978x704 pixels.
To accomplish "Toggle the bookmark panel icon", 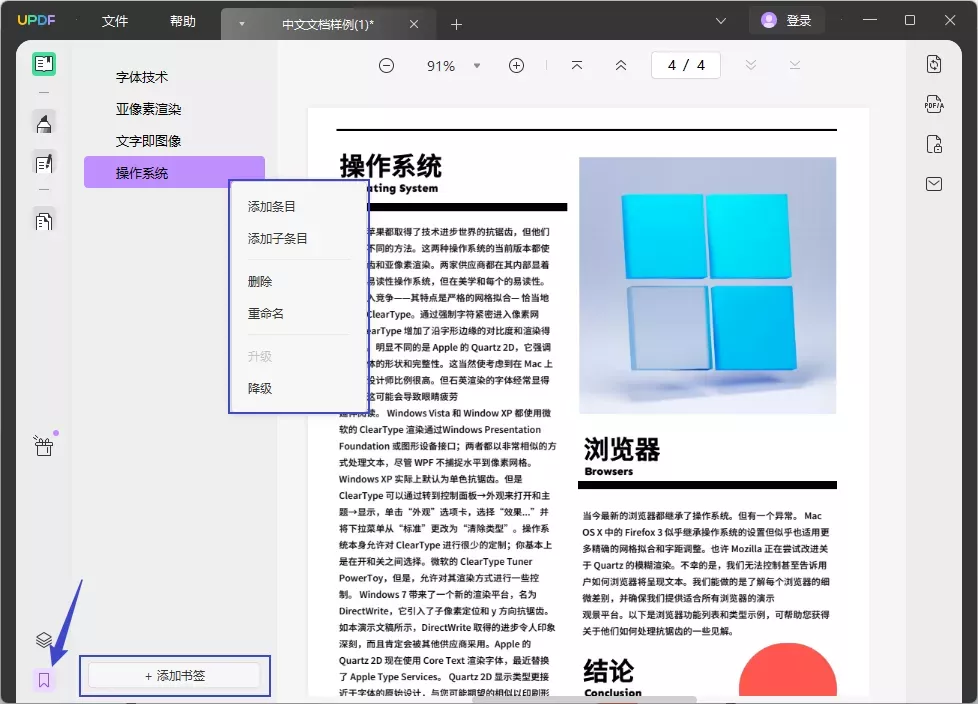I will point(43,680).
